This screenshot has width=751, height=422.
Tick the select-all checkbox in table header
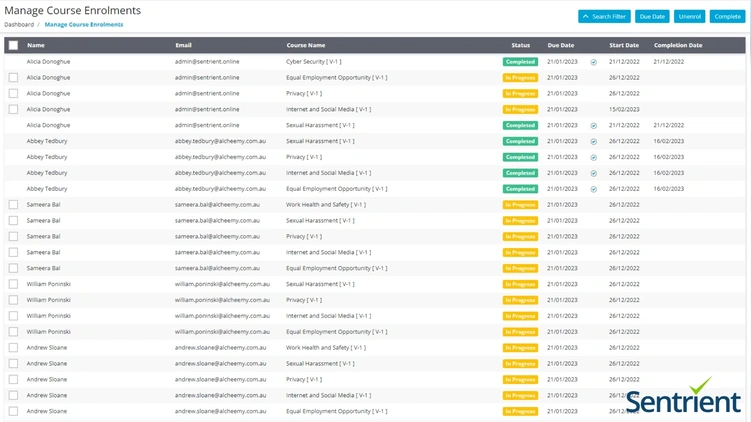13,45
